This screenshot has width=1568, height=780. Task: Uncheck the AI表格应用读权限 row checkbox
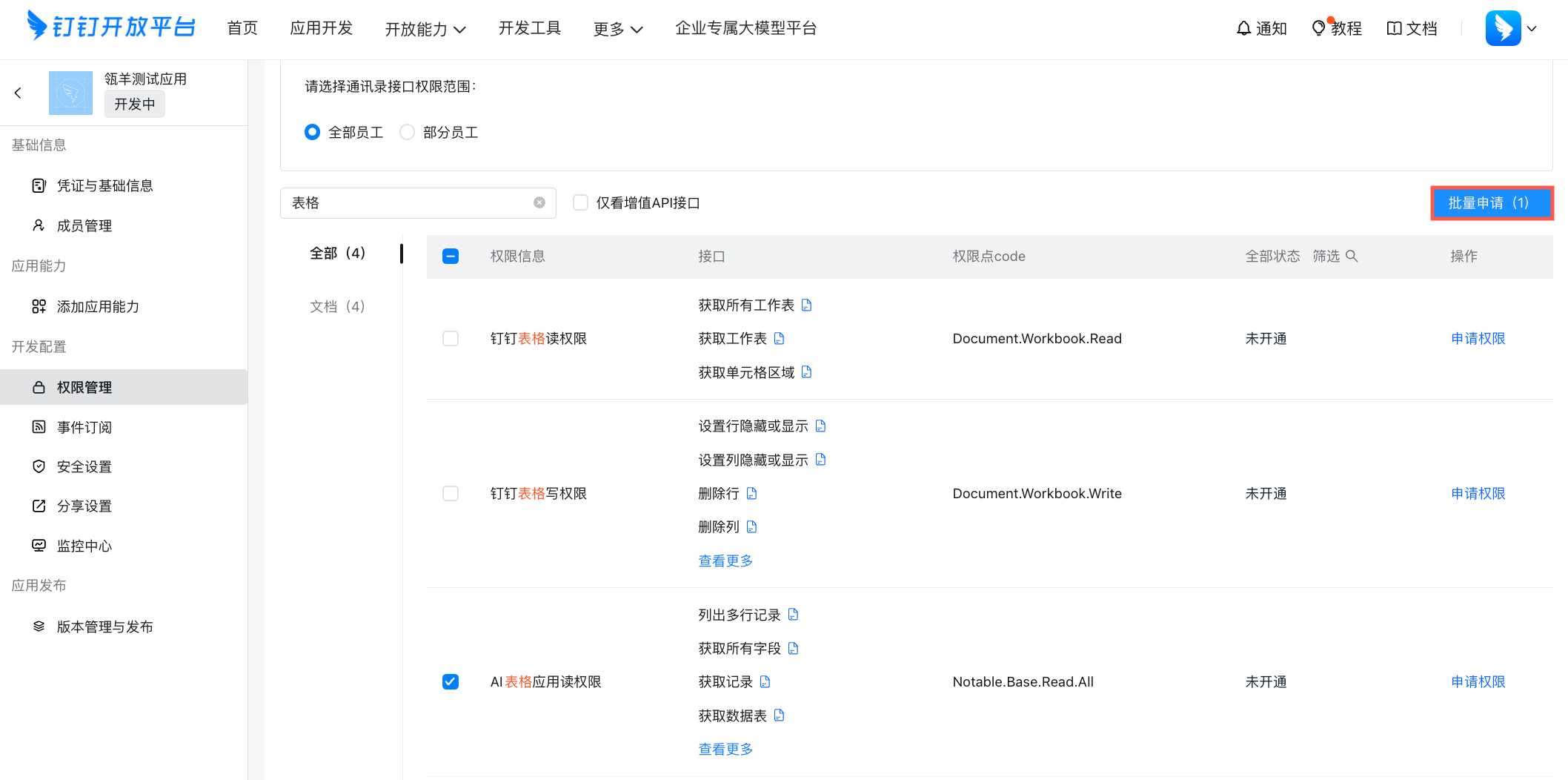[451, 682]
